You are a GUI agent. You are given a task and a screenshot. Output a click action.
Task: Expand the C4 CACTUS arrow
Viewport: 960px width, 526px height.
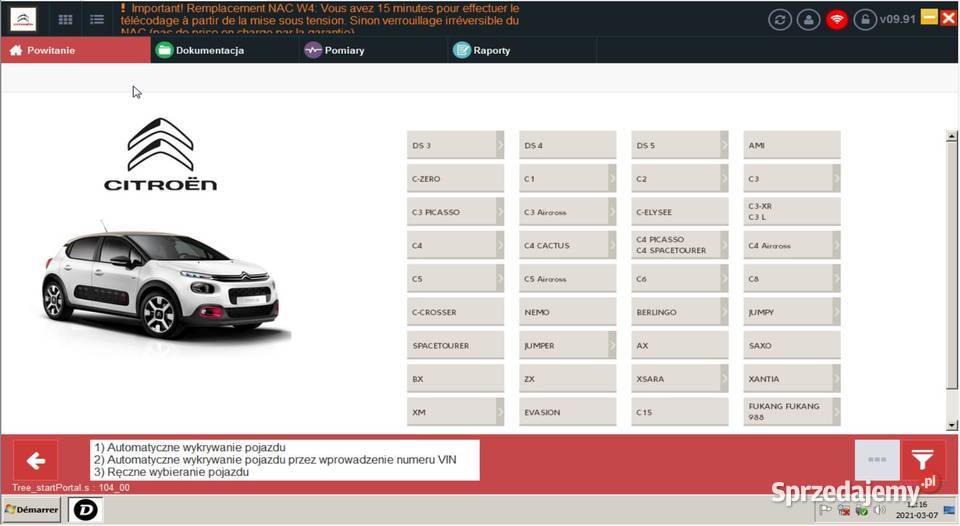click(612, 246)
